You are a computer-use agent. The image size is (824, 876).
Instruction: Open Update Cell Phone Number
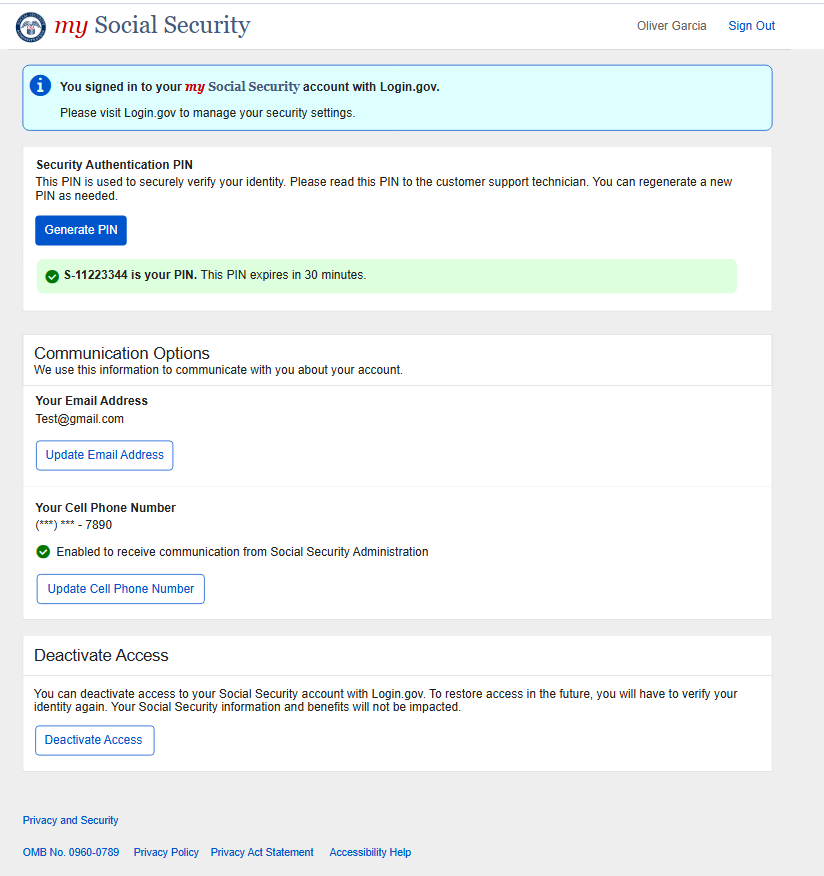click(x=121, y=589)
